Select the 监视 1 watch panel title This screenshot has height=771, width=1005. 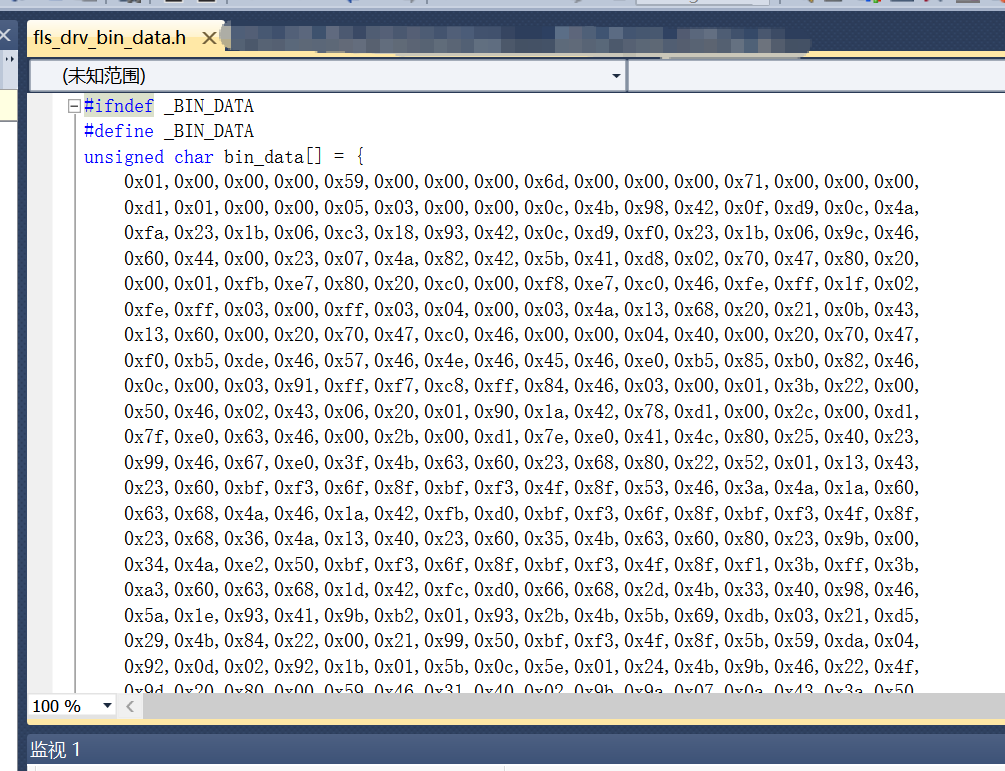point(55,749)
